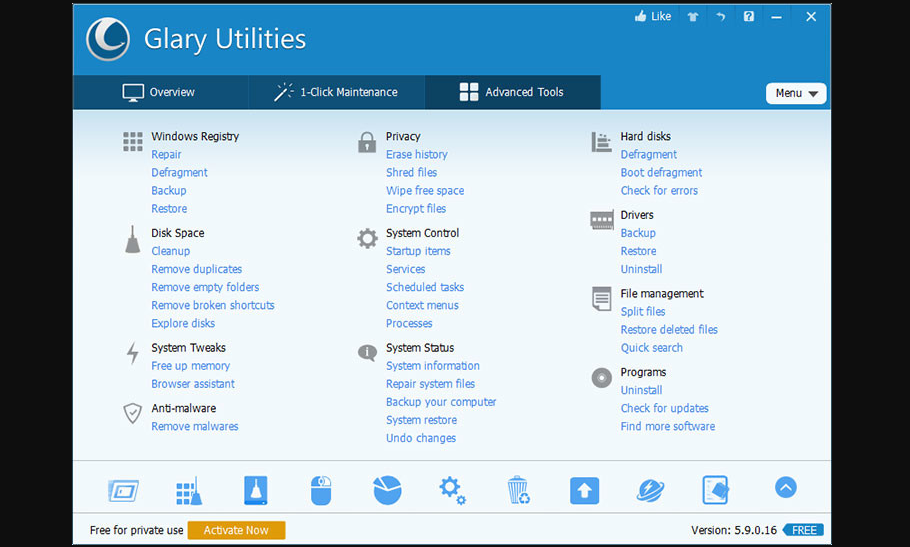Click the File management document icon

(602, 299)
